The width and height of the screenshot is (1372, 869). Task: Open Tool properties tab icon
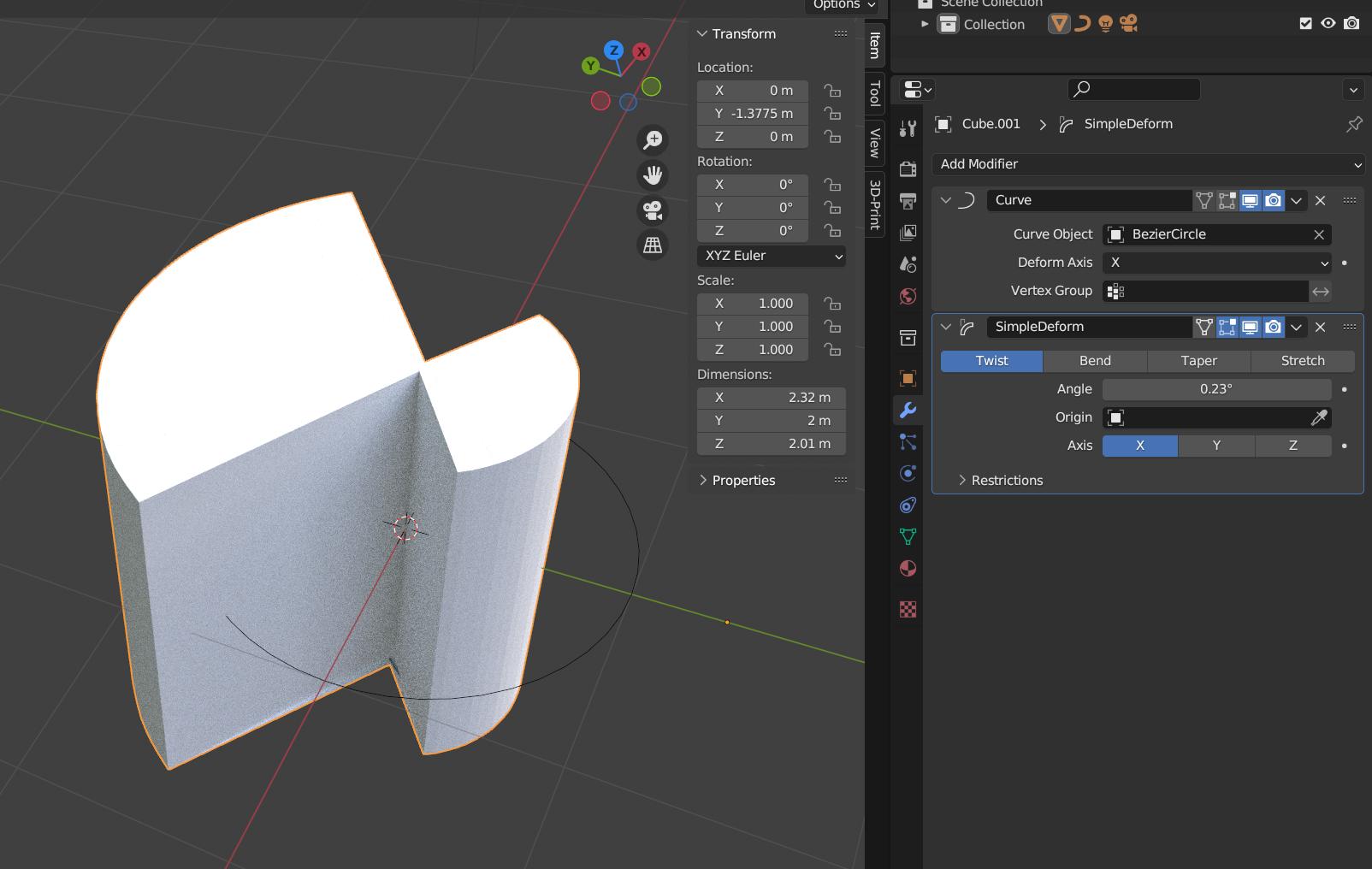[908, 128]
